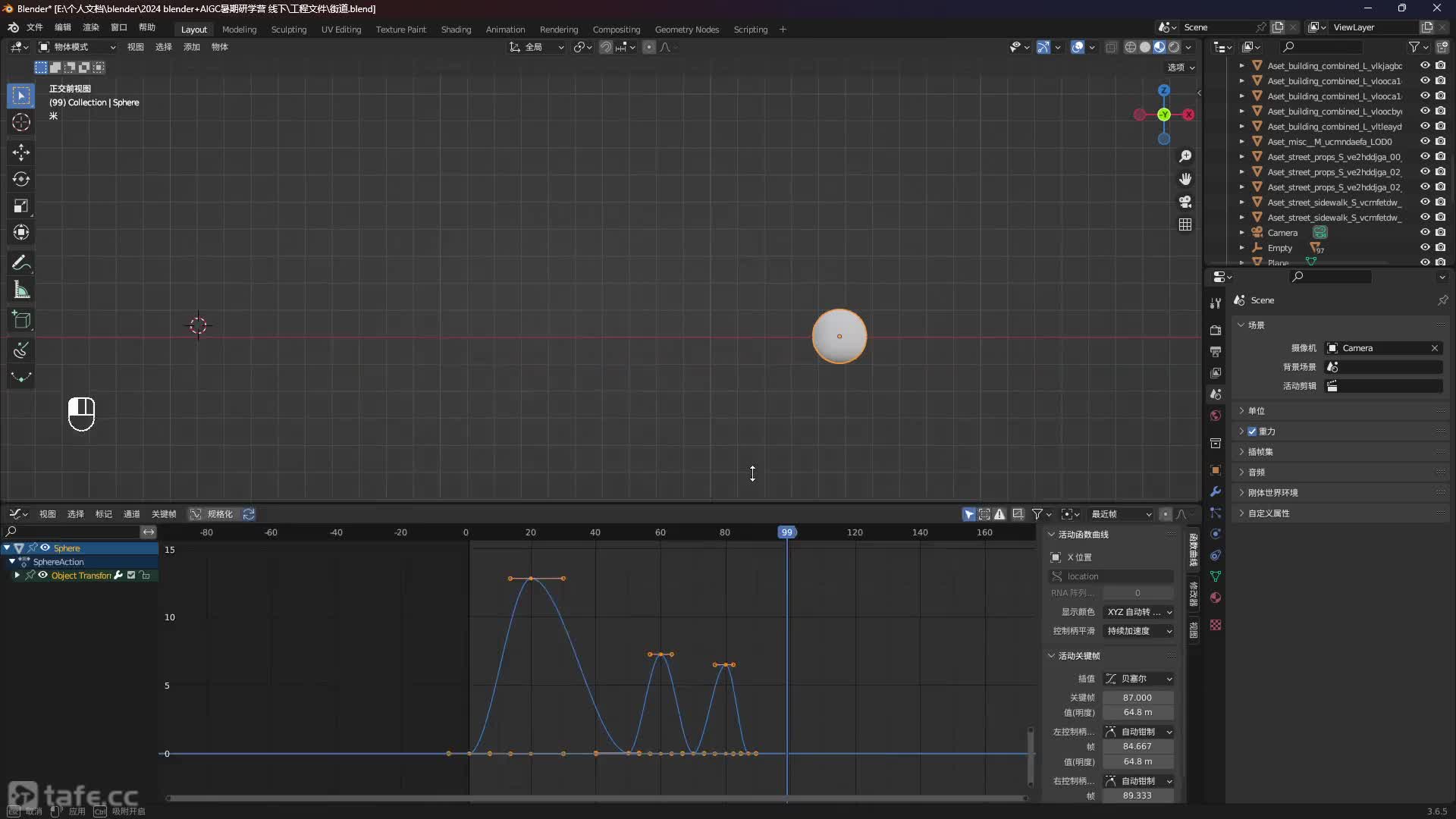
Task: Open the World properties tab
Action: (x=1216, y=416)
